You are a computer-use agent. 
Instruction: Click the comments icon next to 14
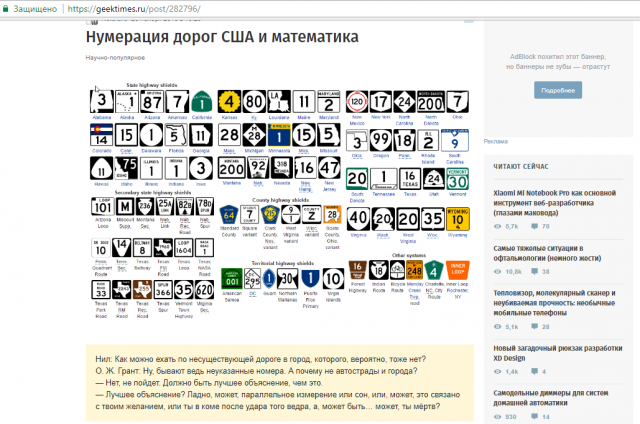[x=534, y=417]
